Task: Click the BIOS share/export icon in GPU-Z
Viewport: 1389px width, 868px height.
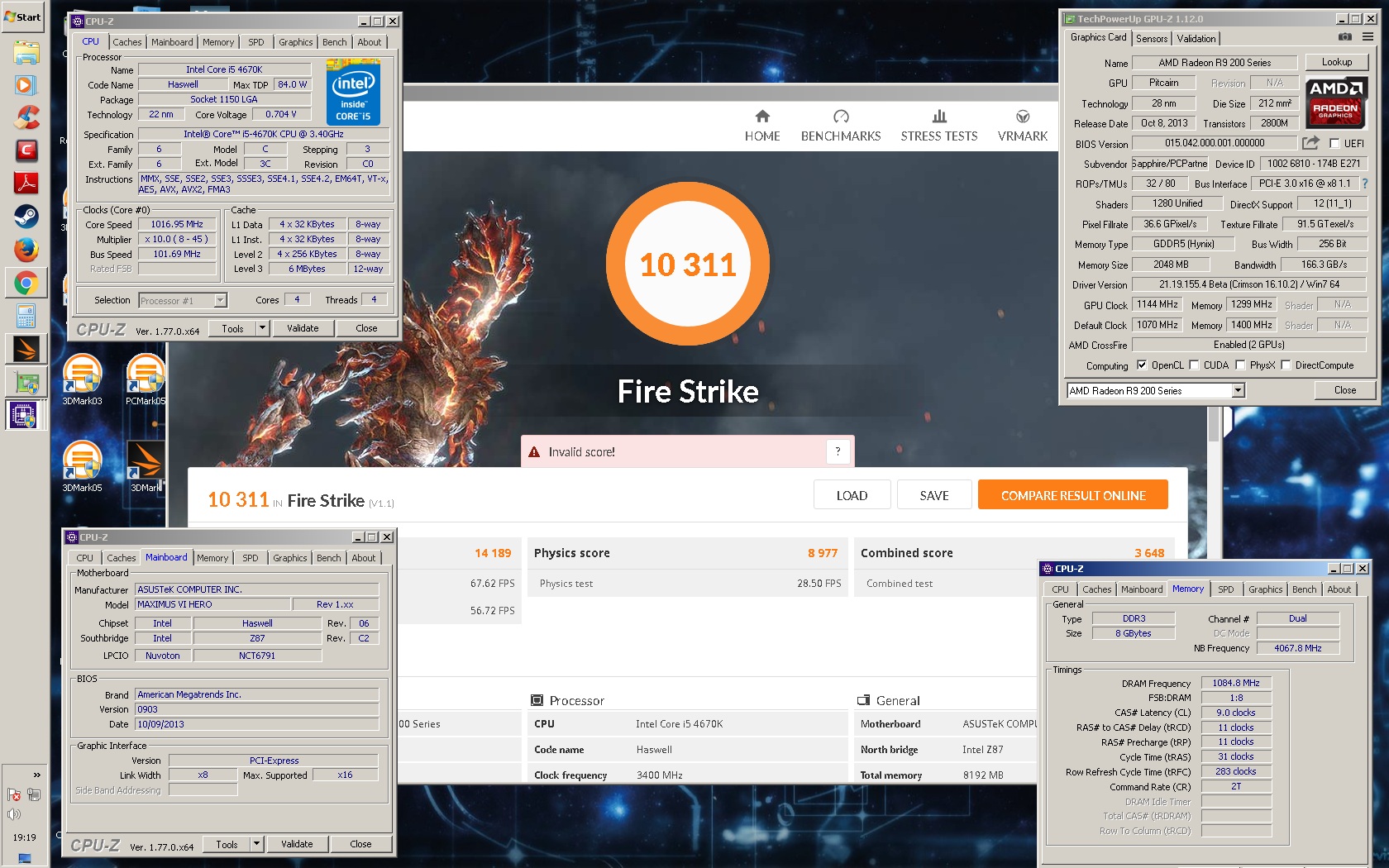Action: click(1310, 143)
